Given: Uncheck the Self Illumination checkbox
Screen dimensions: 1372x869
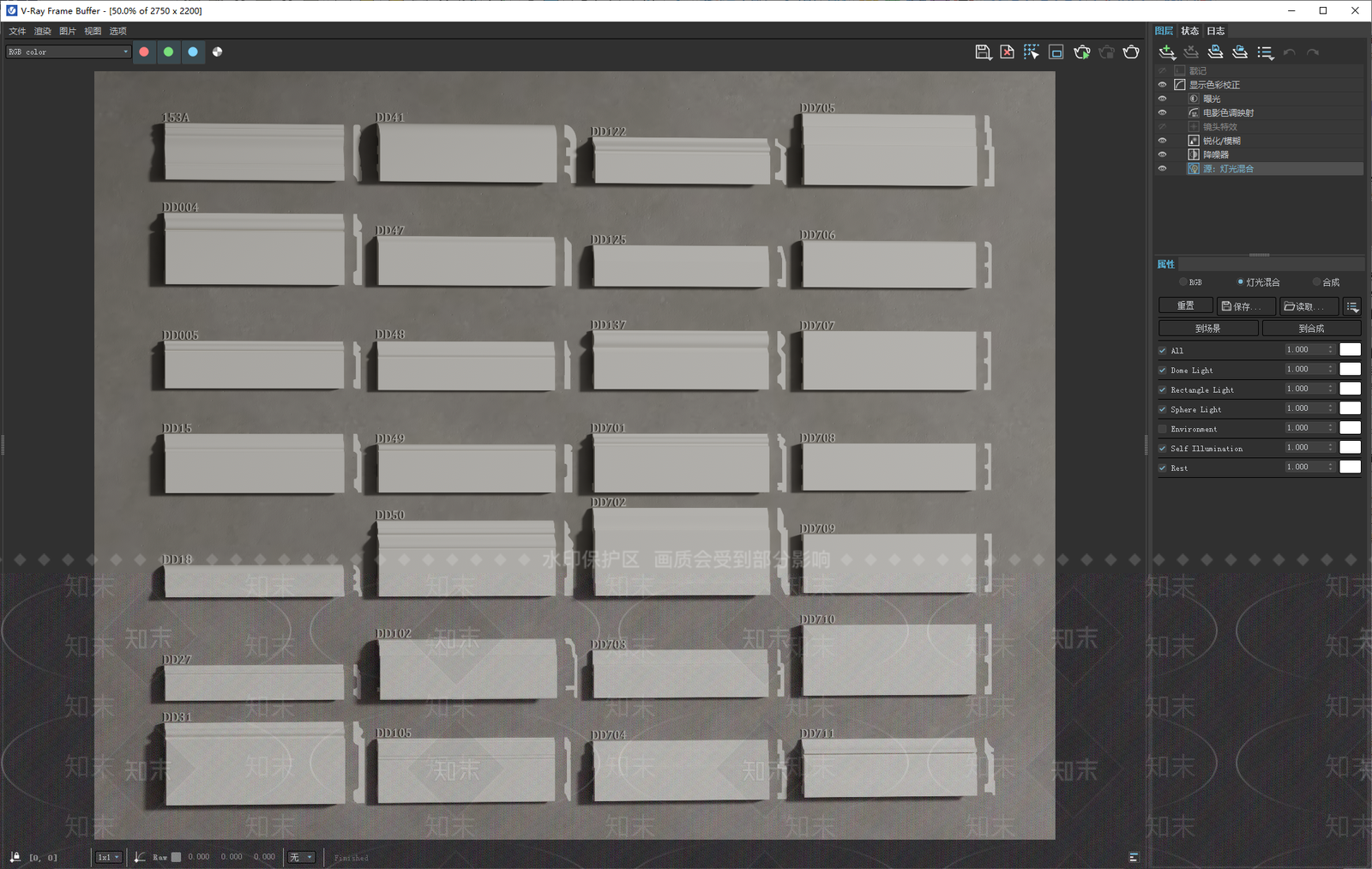Looking at the screenshot, I should point(1163,449).
